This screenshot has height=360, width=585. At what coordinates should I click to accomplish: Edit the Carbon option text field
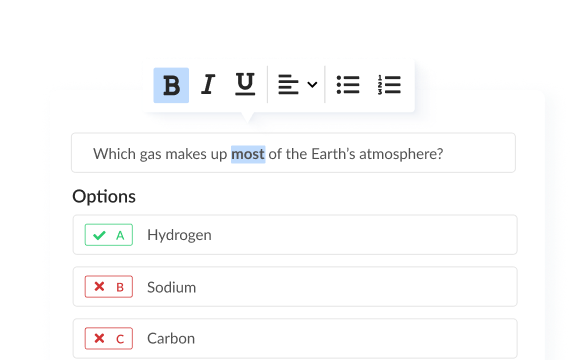coord(295,338)
